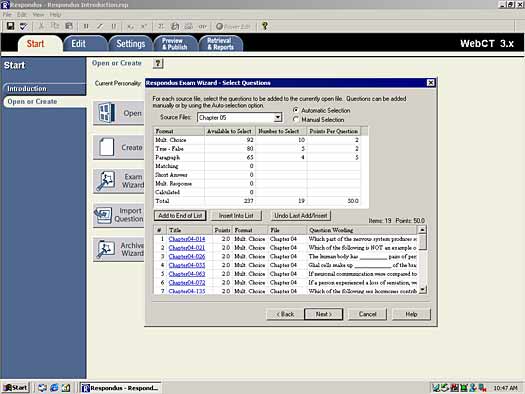Click the Power Edit toolbar button
This screenshot has width=525, height=394.
(233, 26)
